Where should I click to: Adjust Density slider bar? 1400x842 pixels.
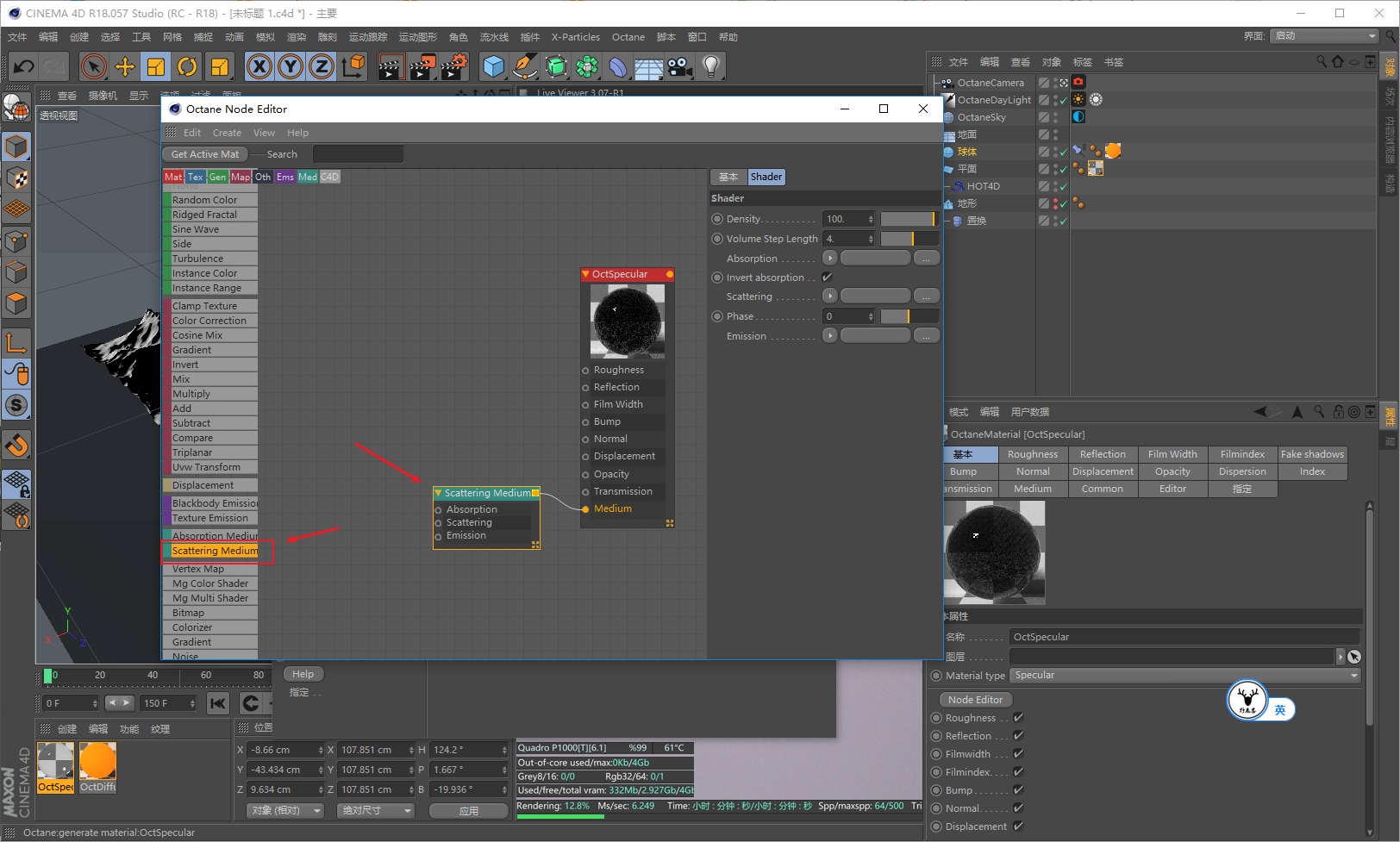point(909,219)
